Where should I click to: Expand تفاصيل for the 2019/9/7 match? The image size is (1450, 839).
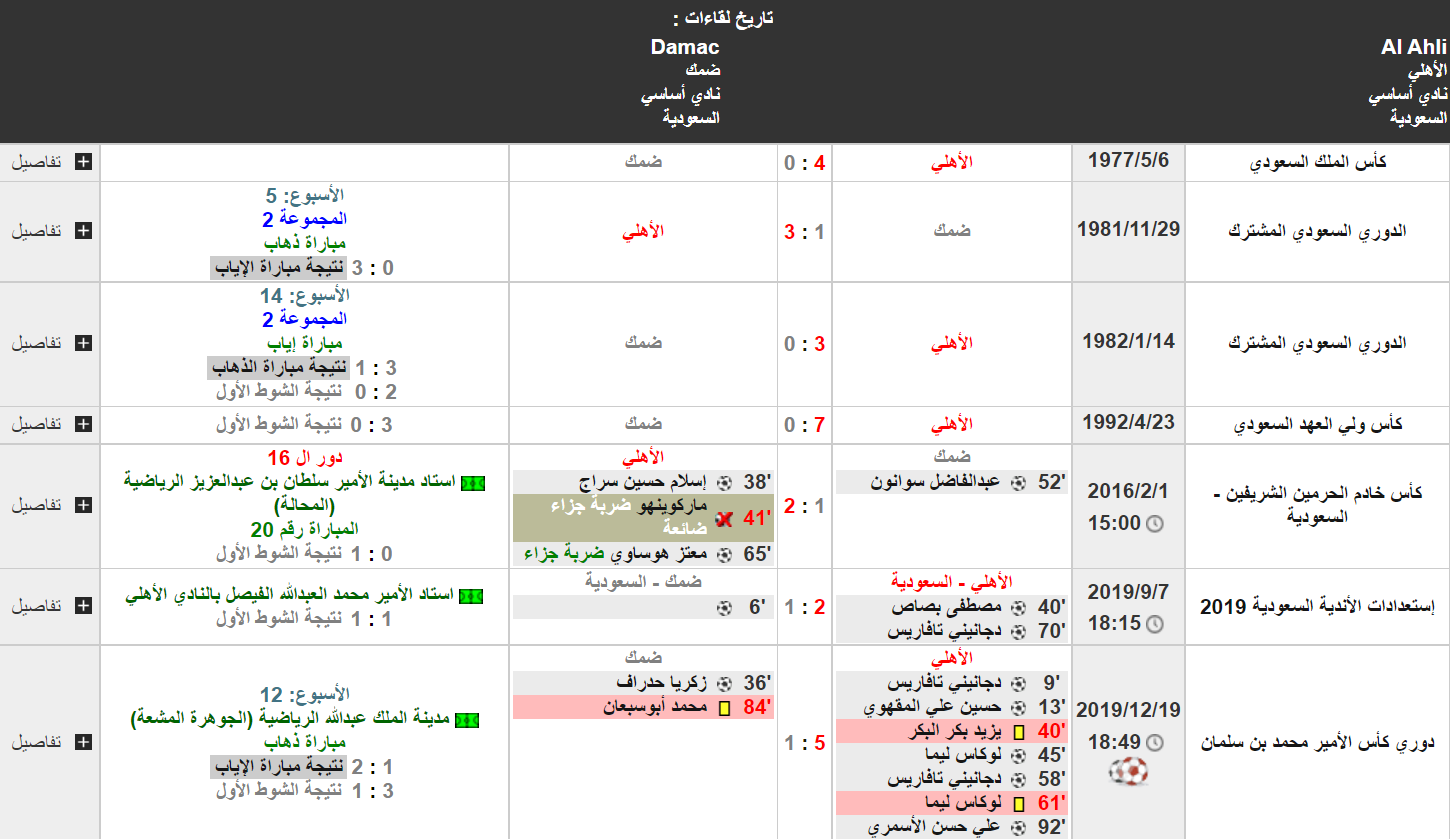(50, 607)
